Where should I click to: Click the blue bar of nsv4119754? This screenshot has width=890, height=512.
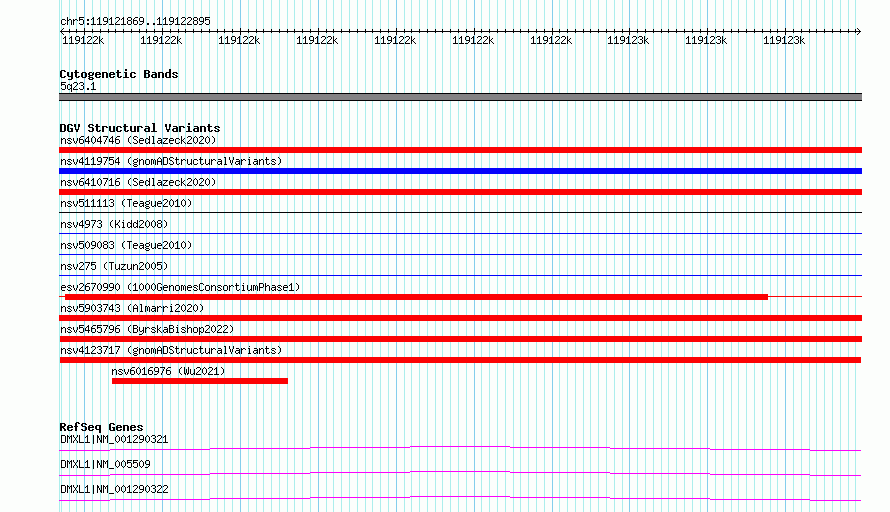pyautogui.click(x=460, y=171)
